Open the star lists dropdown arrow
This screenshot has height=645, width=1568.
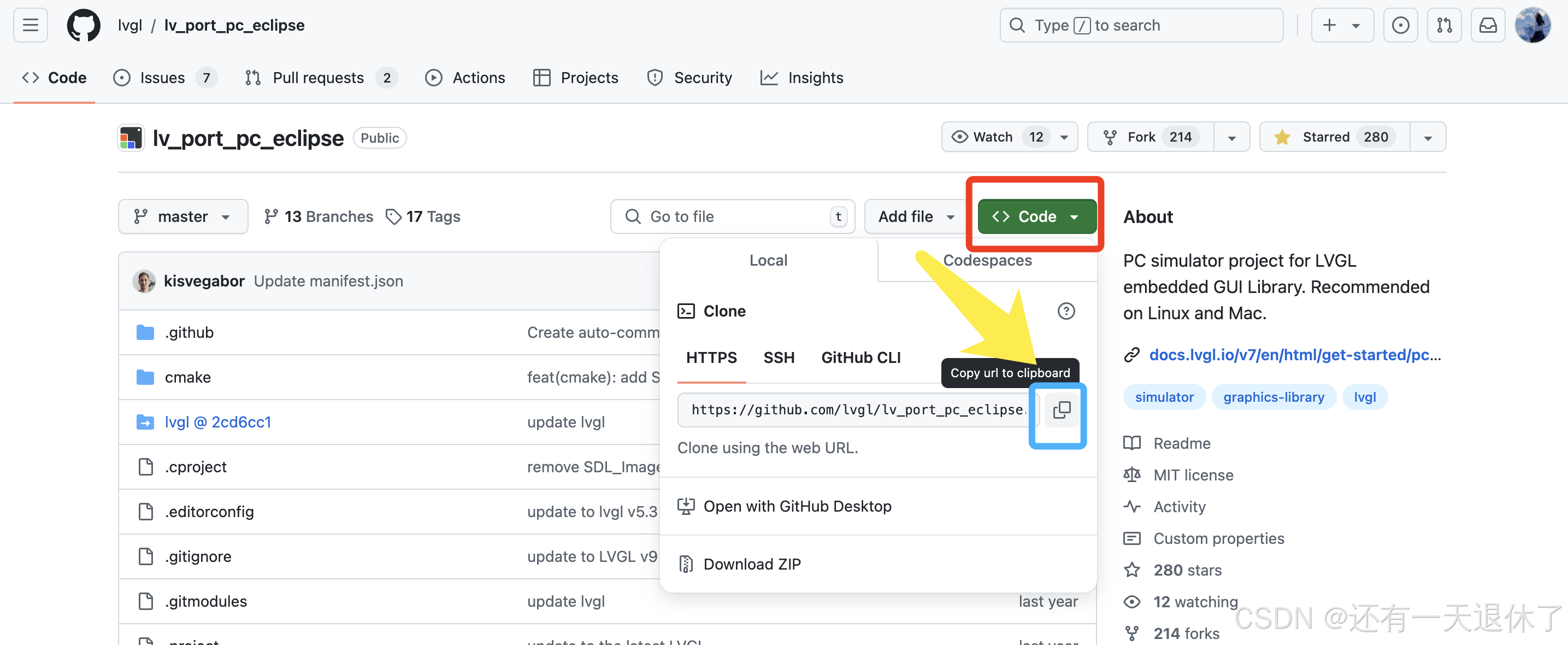1428,138
